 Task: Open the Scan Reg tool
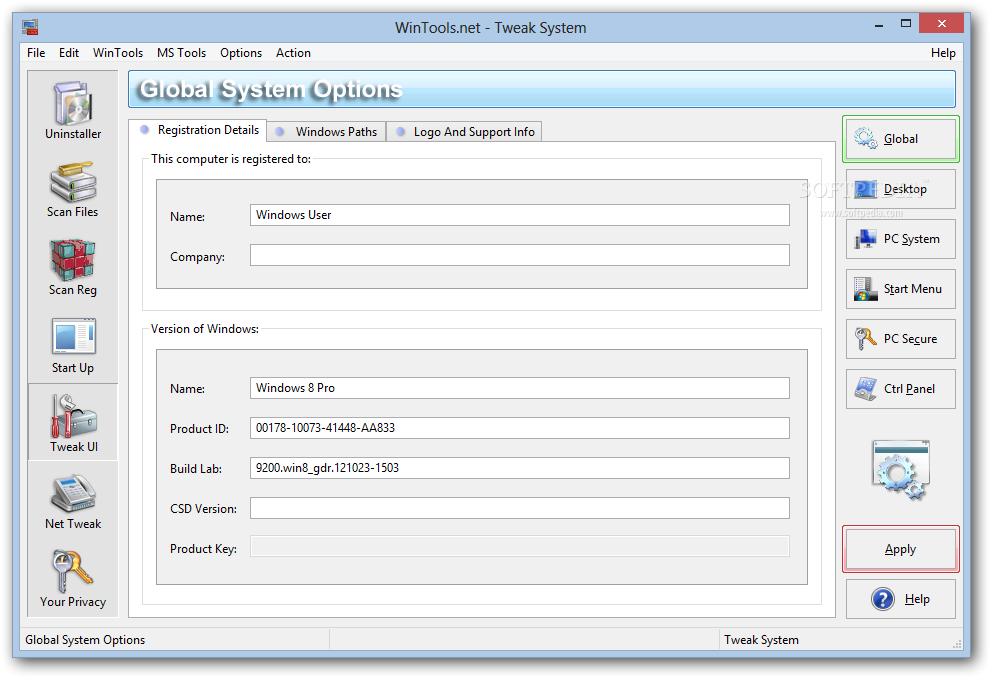[73, 267]
